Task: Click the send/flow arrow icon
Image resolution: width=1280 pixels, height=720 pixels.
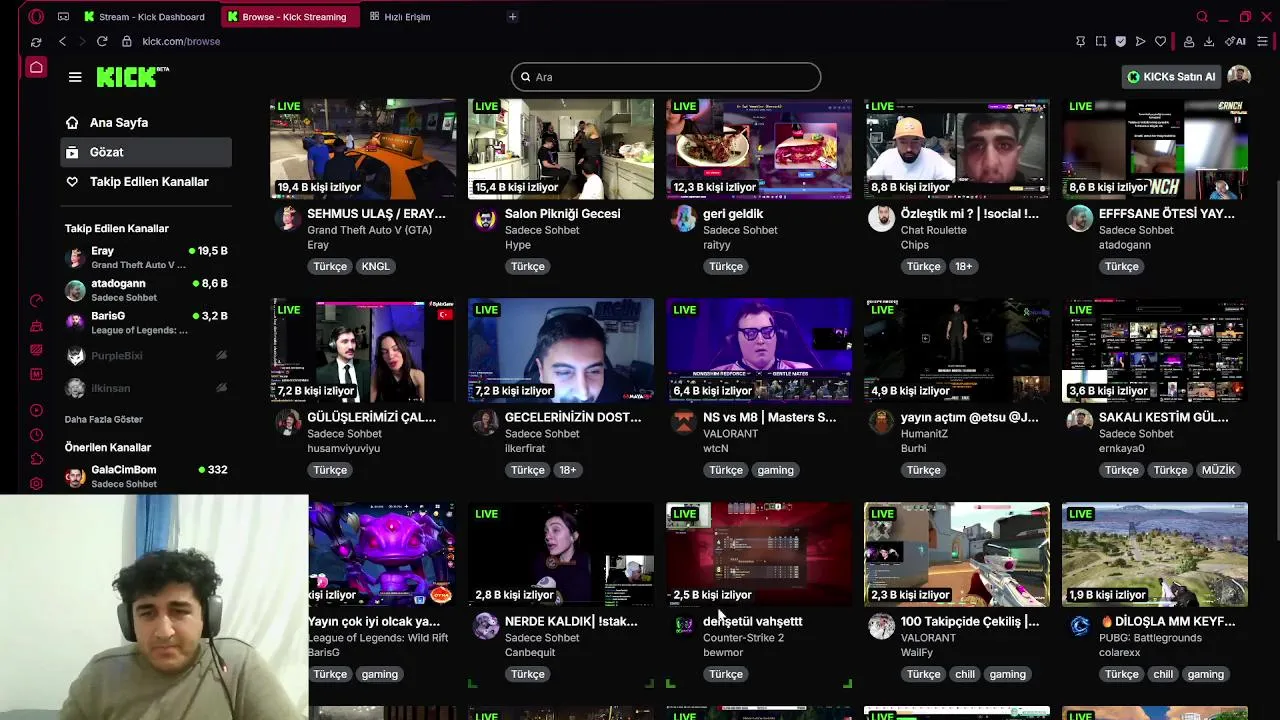Action: coord(1140,41)
